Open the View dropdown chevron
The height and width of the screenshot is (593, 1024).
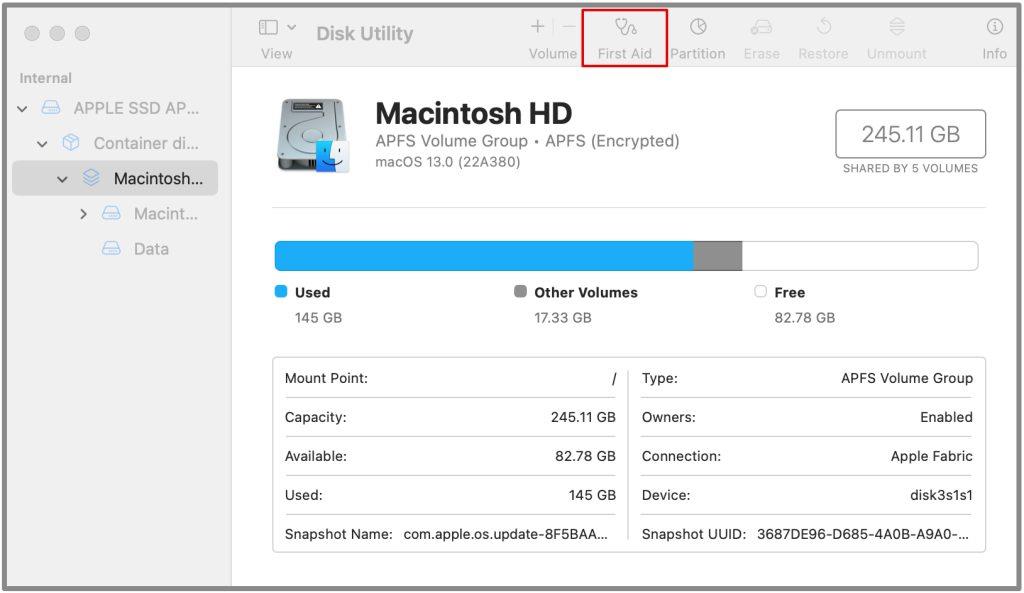291,27
